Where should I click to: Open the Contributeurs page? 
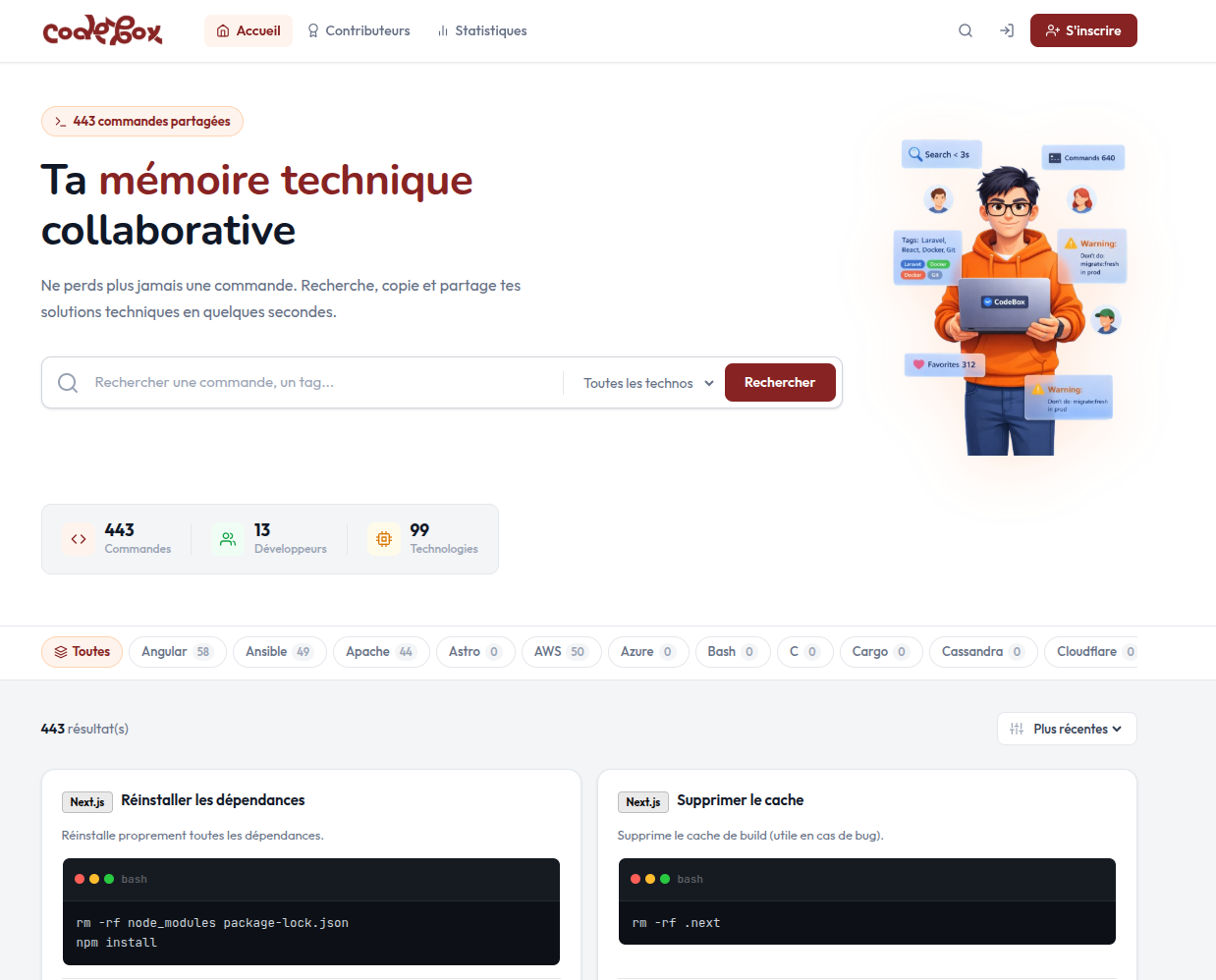359,30
